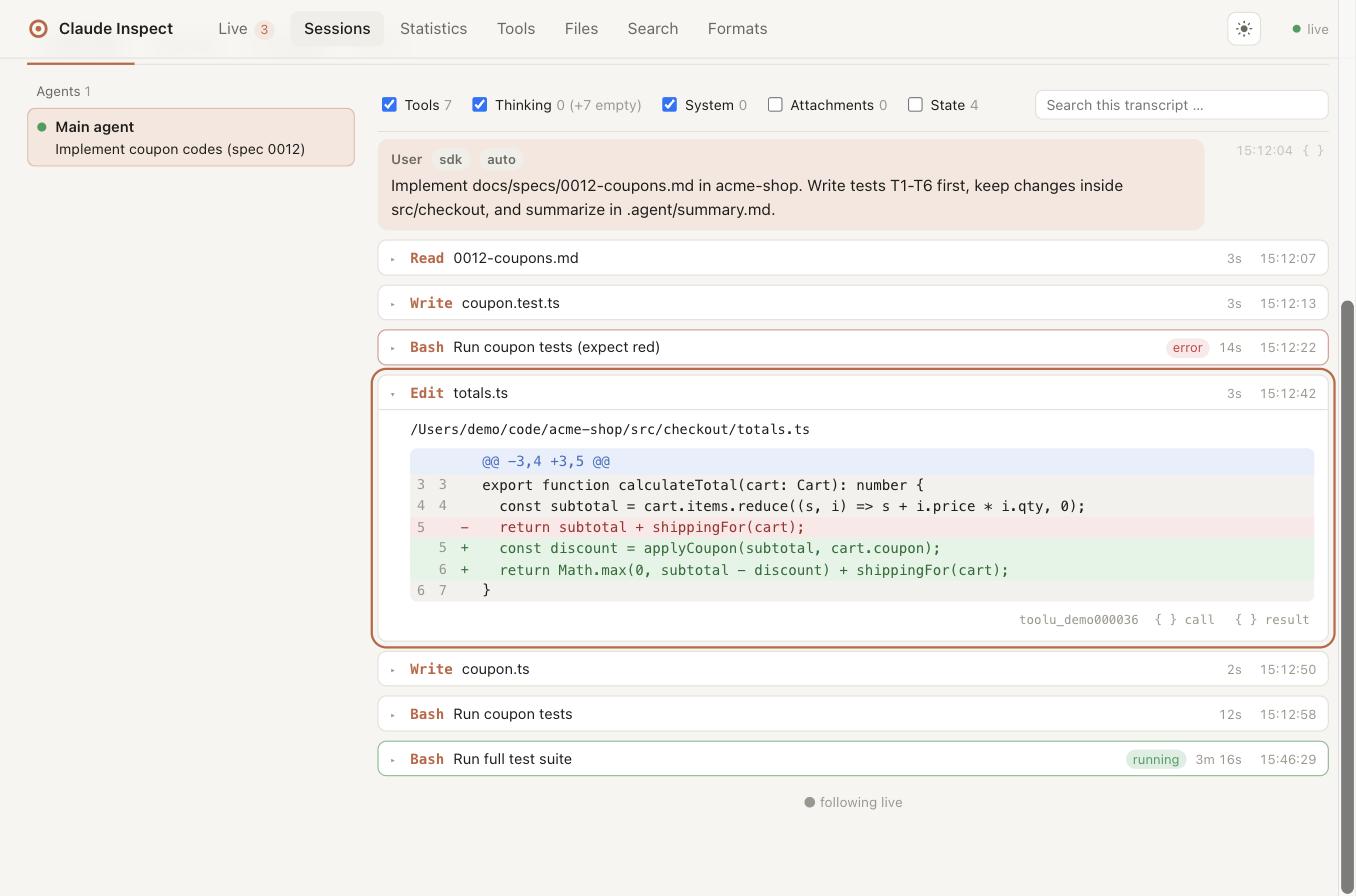
Task: Click the added Math.max return line
Action: tap(862, 570)
